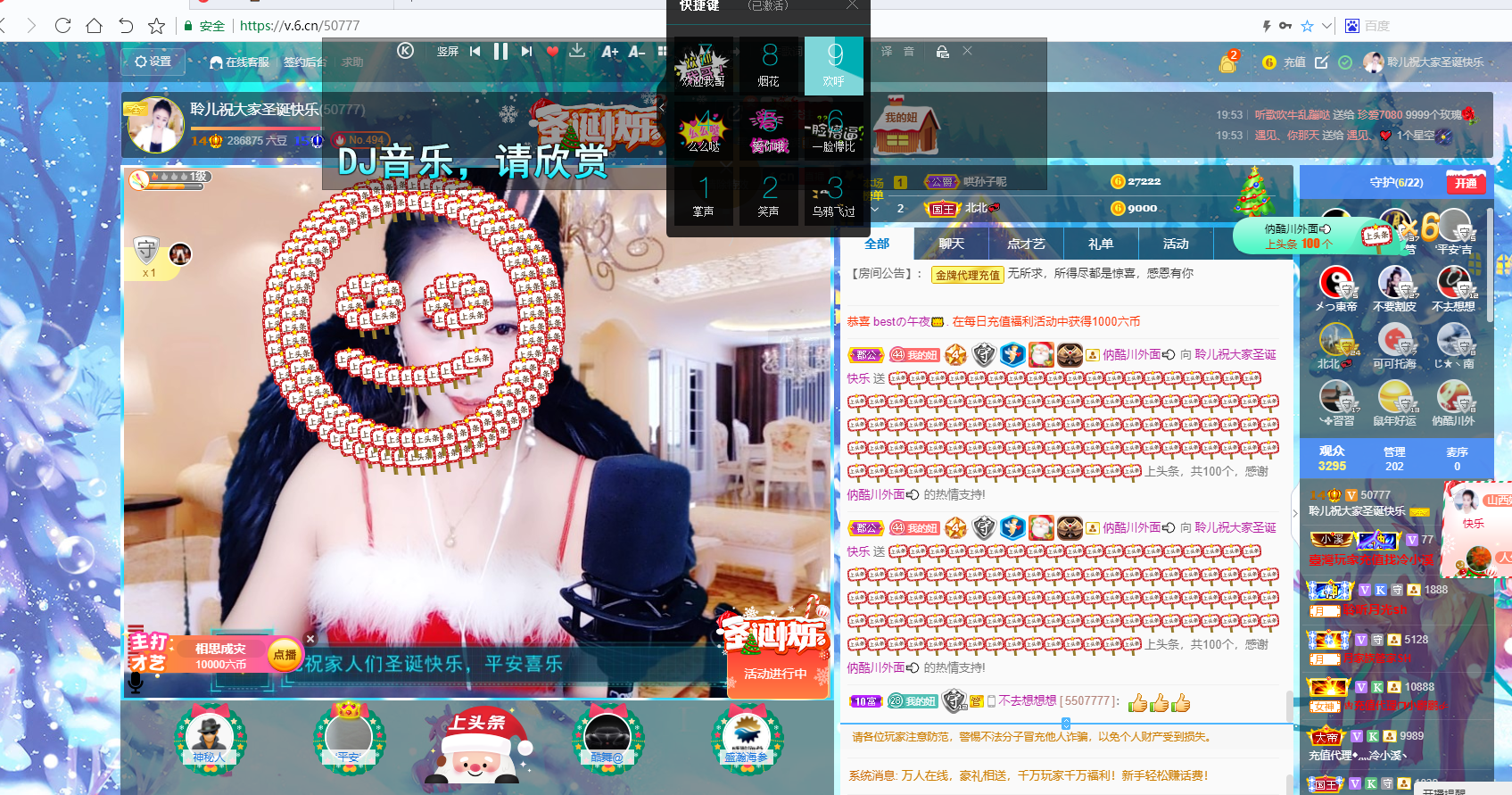
Task: Open 观众 3295 audience tab
Action: coord(1332,458)
